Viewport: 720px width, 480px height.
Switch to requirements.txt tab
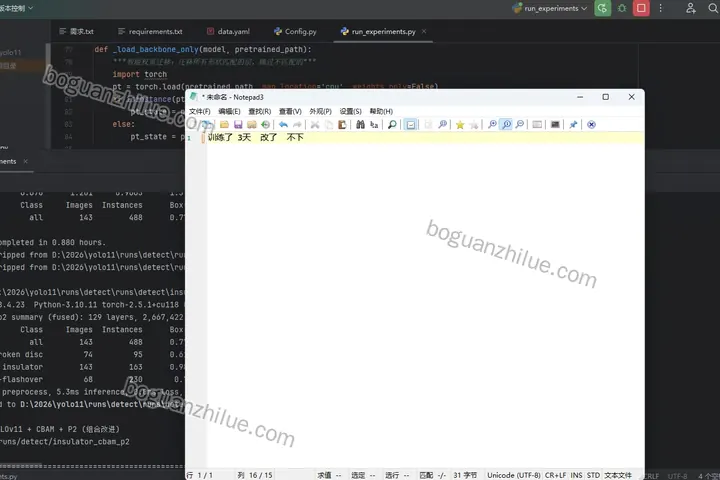[x=150, y=31]
